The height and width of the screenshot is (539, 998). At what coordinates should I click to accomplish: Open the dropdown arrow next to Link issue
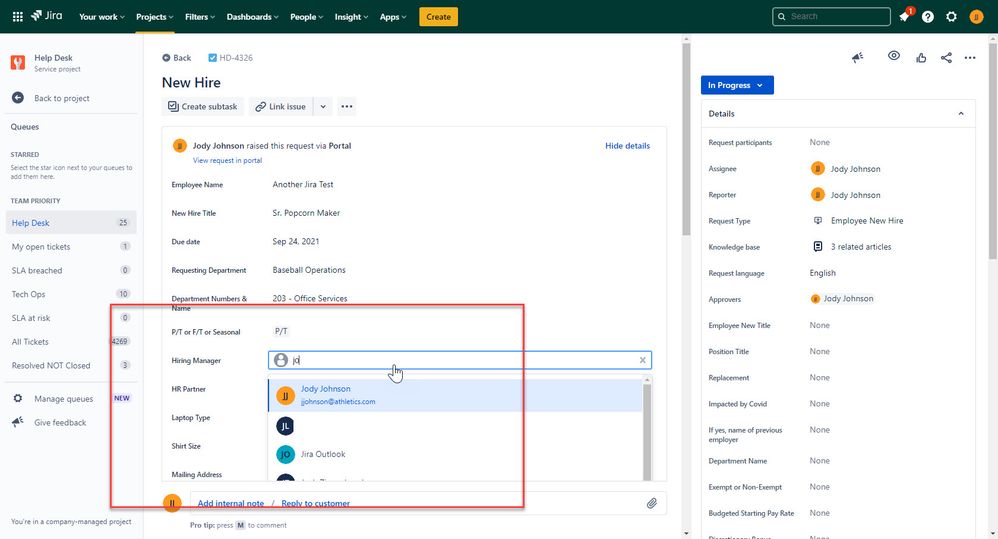pyautogui.click(x=323, y=106)
